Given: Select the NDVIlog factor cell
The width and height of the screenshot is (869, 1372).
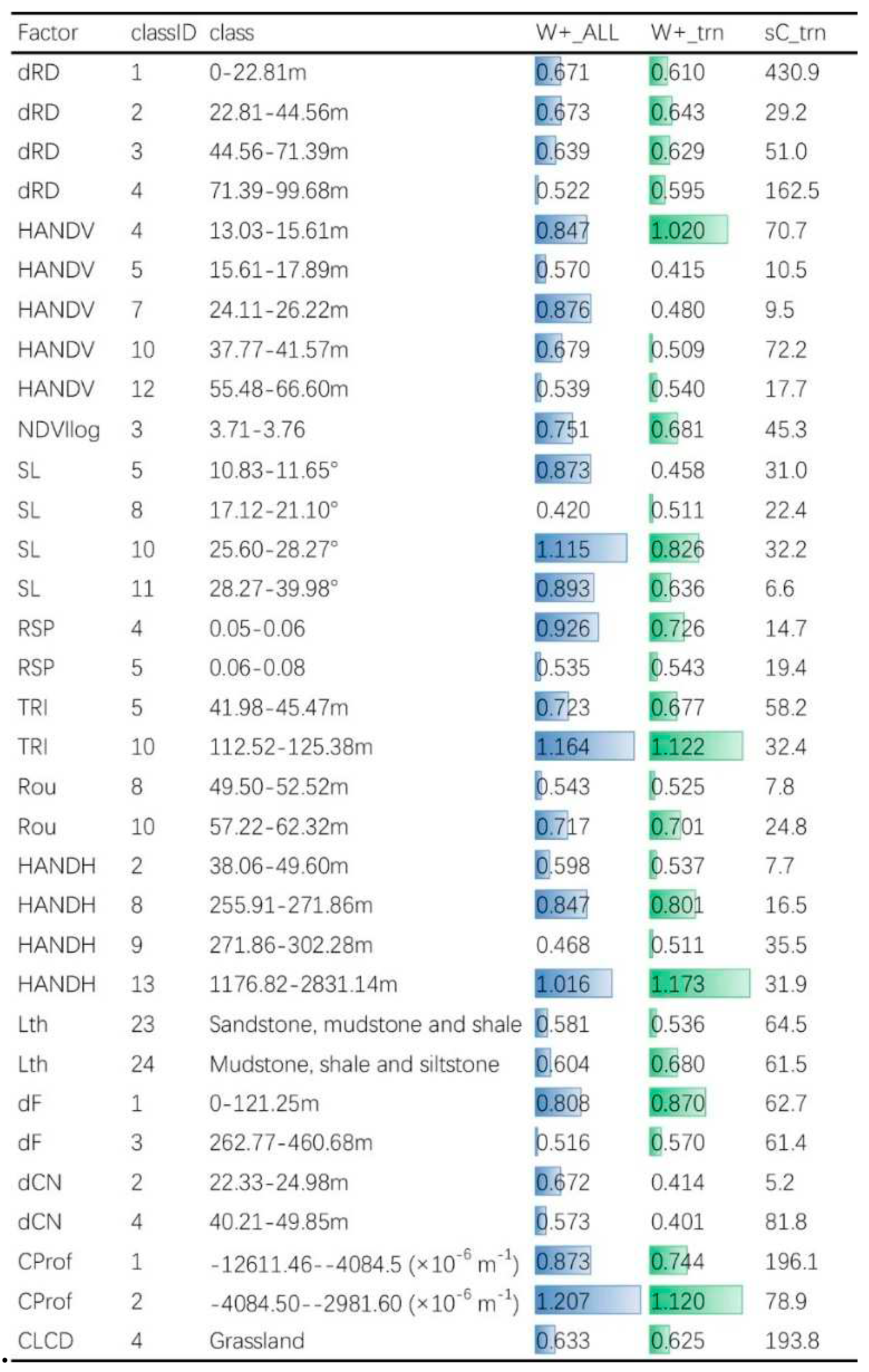Looking at the screenshot, I should (59, 430).
